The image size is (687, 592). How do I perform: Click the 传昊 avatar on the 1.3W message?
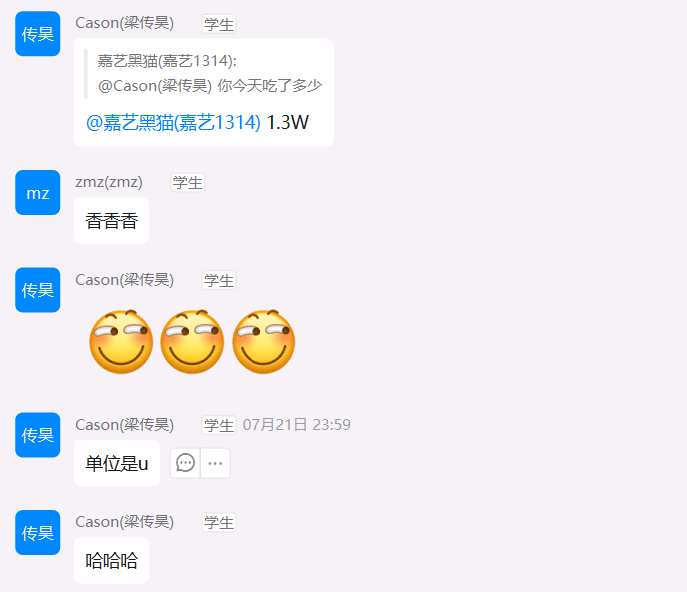pos(38,34)
